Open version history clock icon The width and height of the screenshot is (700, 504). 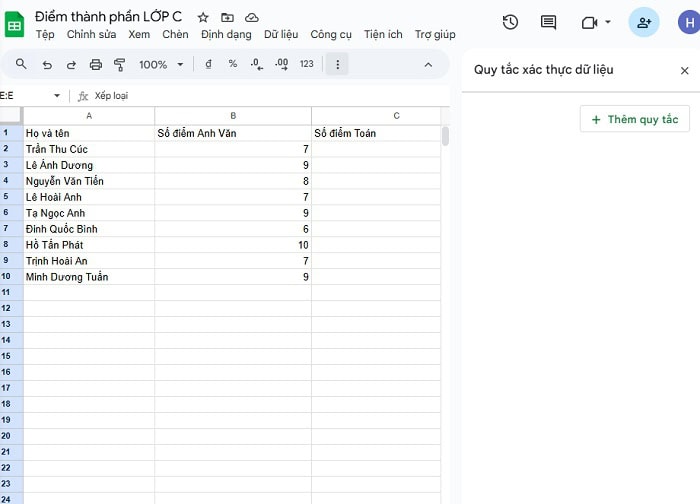pyautogui.click(x=510, y=22)
